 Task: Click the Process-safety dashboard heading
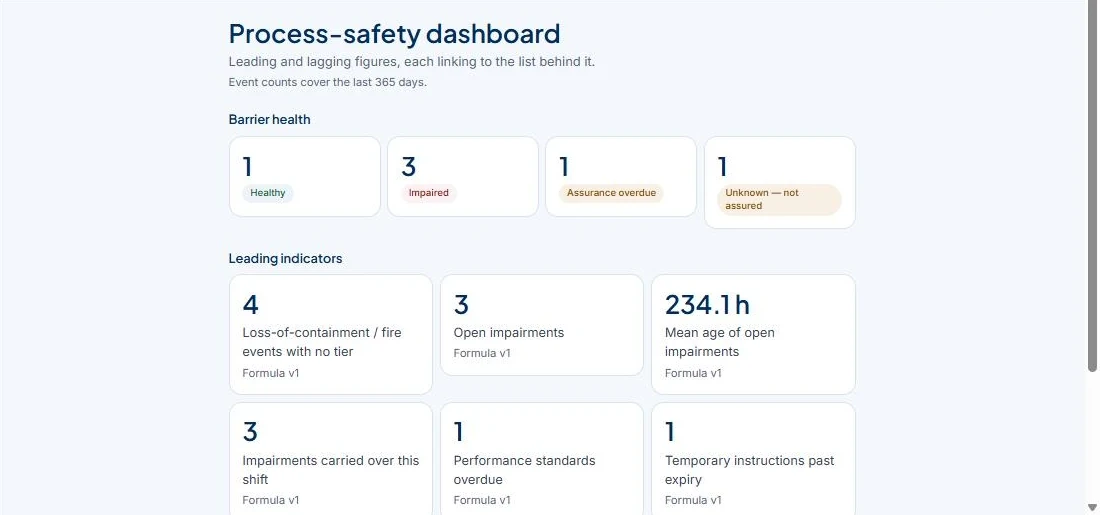[x=394, y=34]
